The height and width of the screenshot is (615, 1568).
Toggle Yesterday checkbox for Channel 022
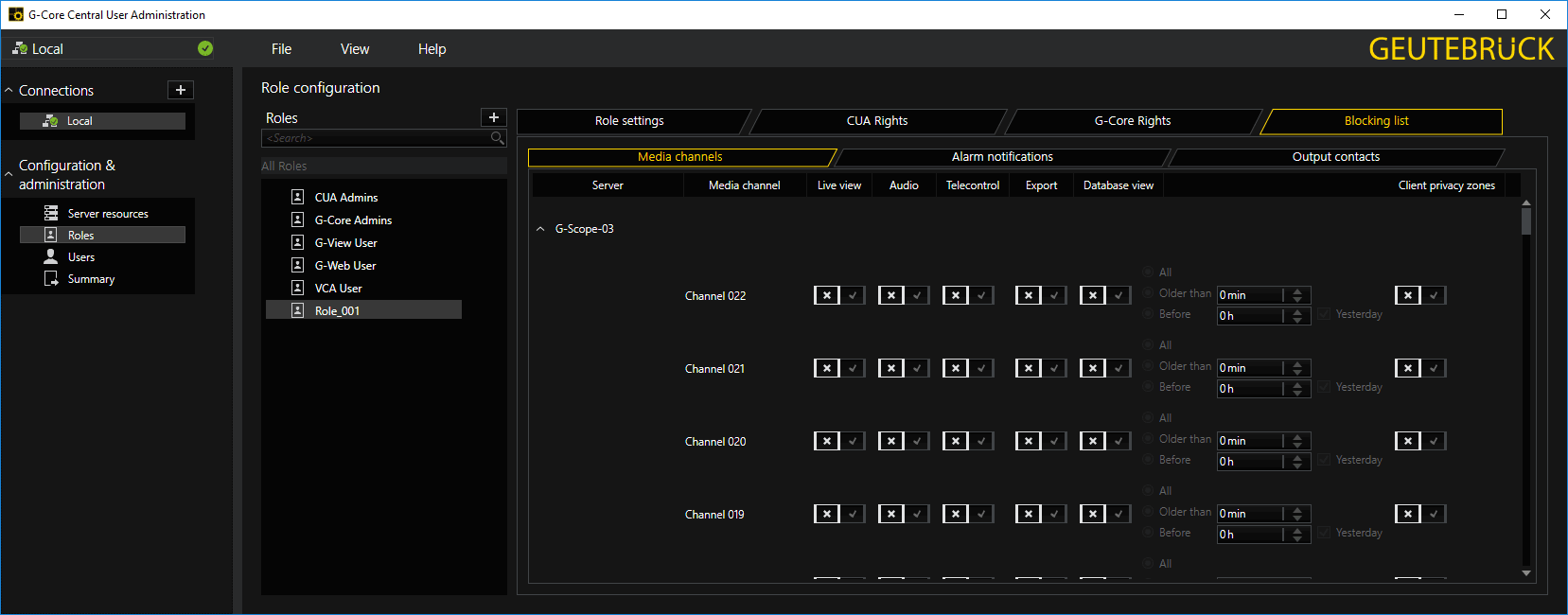point(1324,314)
